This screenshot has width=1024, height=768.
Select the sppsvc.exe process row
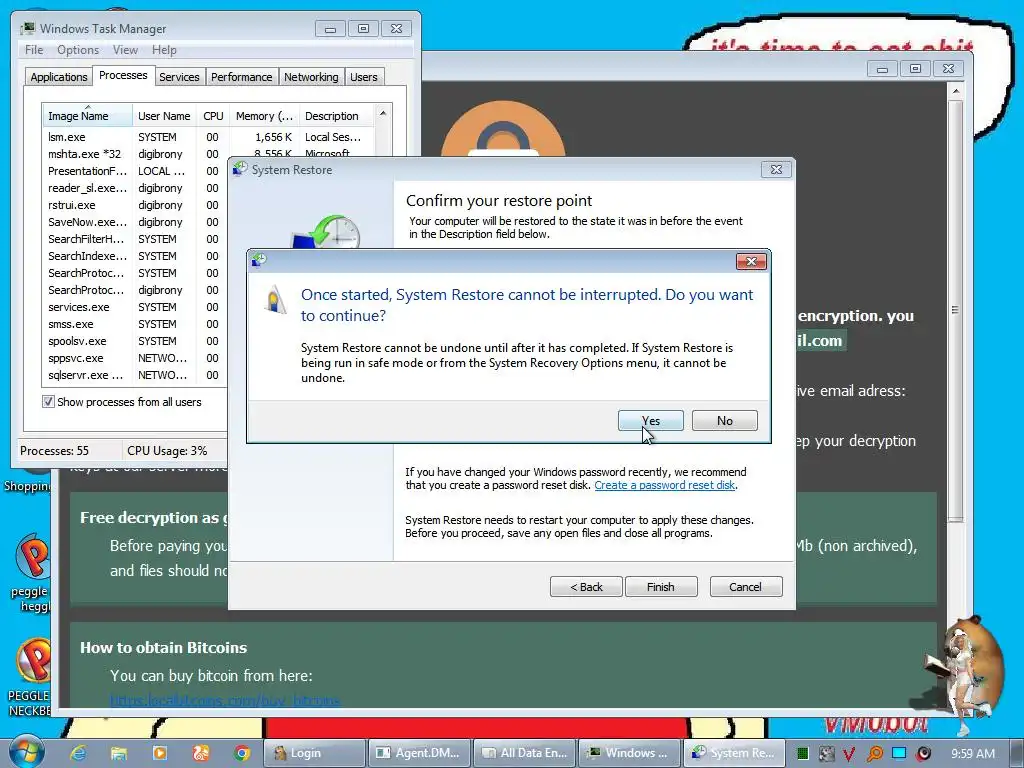pyautogui.click(x=135, y=358)
